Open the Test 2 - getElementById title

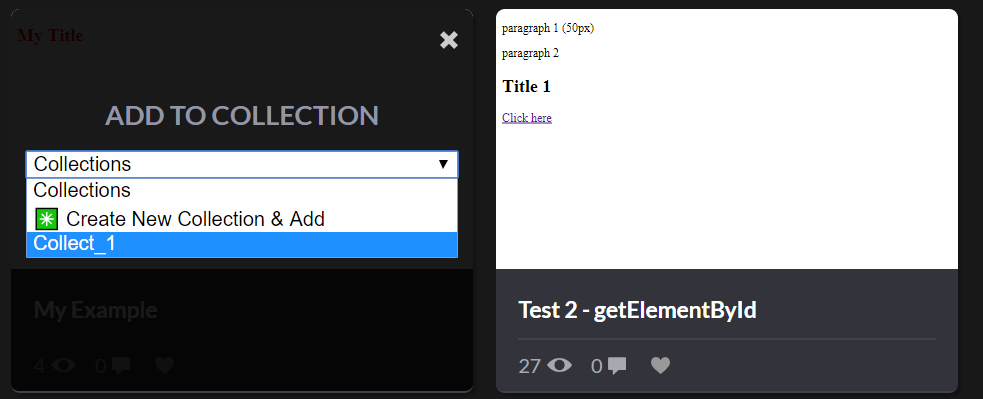click(x=638, y=310)
